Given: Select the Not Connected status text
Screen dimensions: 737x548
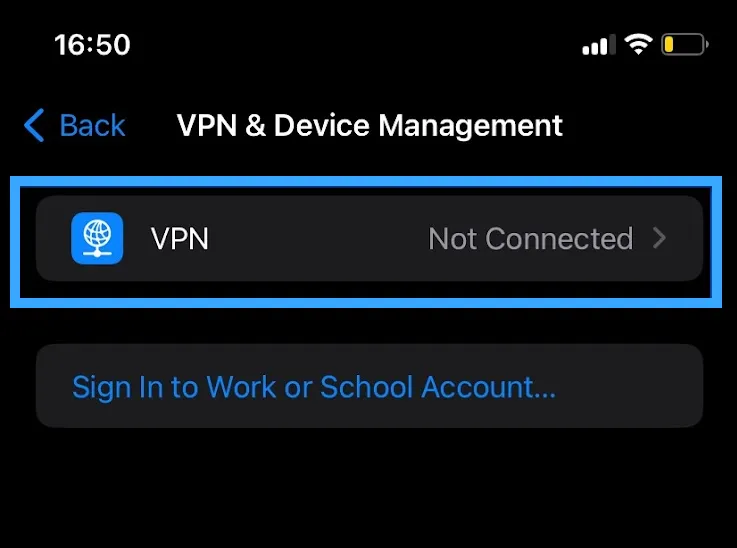Looking at the screenshot, I should click(531, 239).
